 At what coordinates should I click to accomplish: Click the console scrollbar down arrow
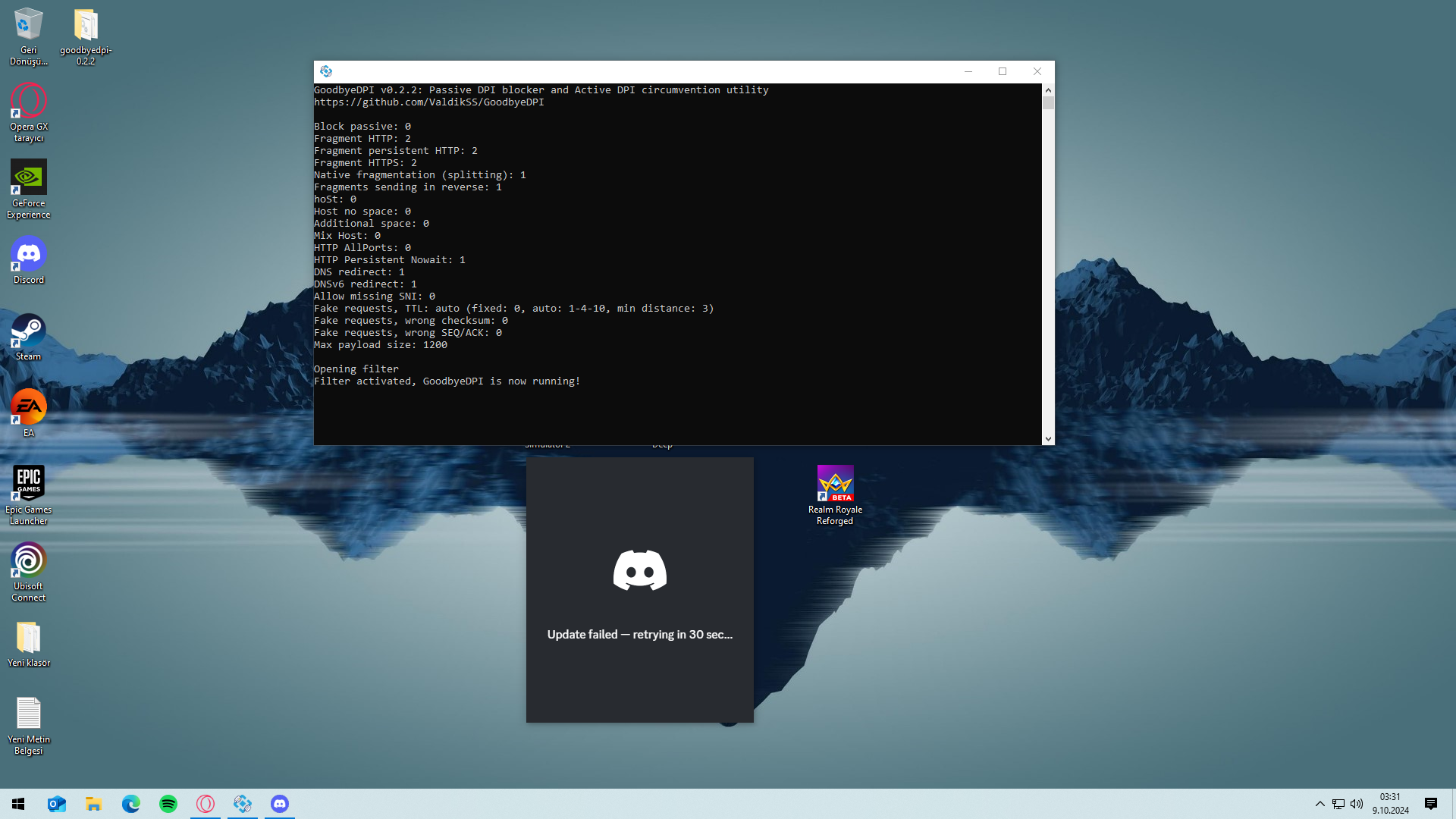[1048, 438]
